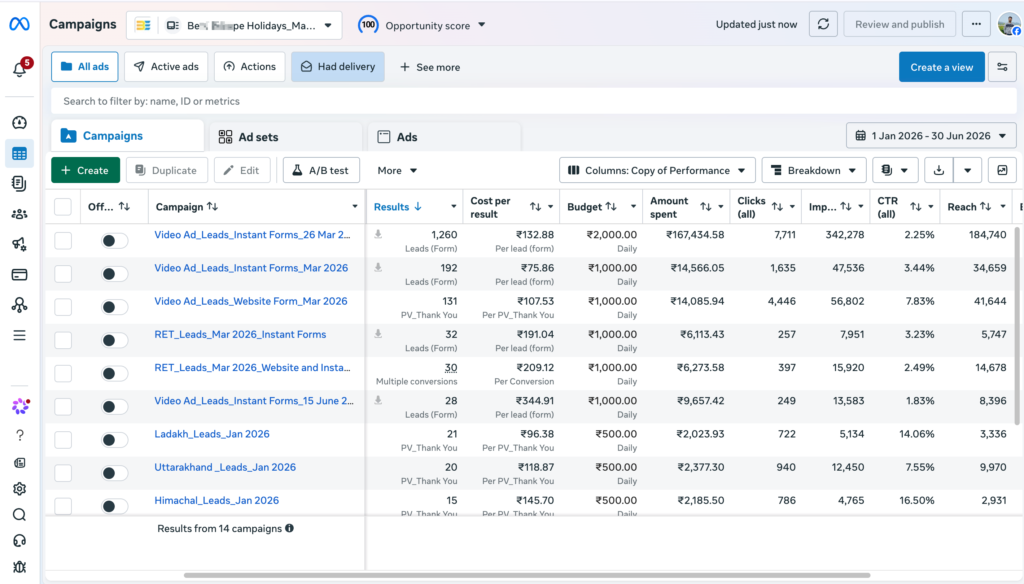1024x584 pixels.
Task: Open the charts panel icon
Action: (x=1002, y=170)
